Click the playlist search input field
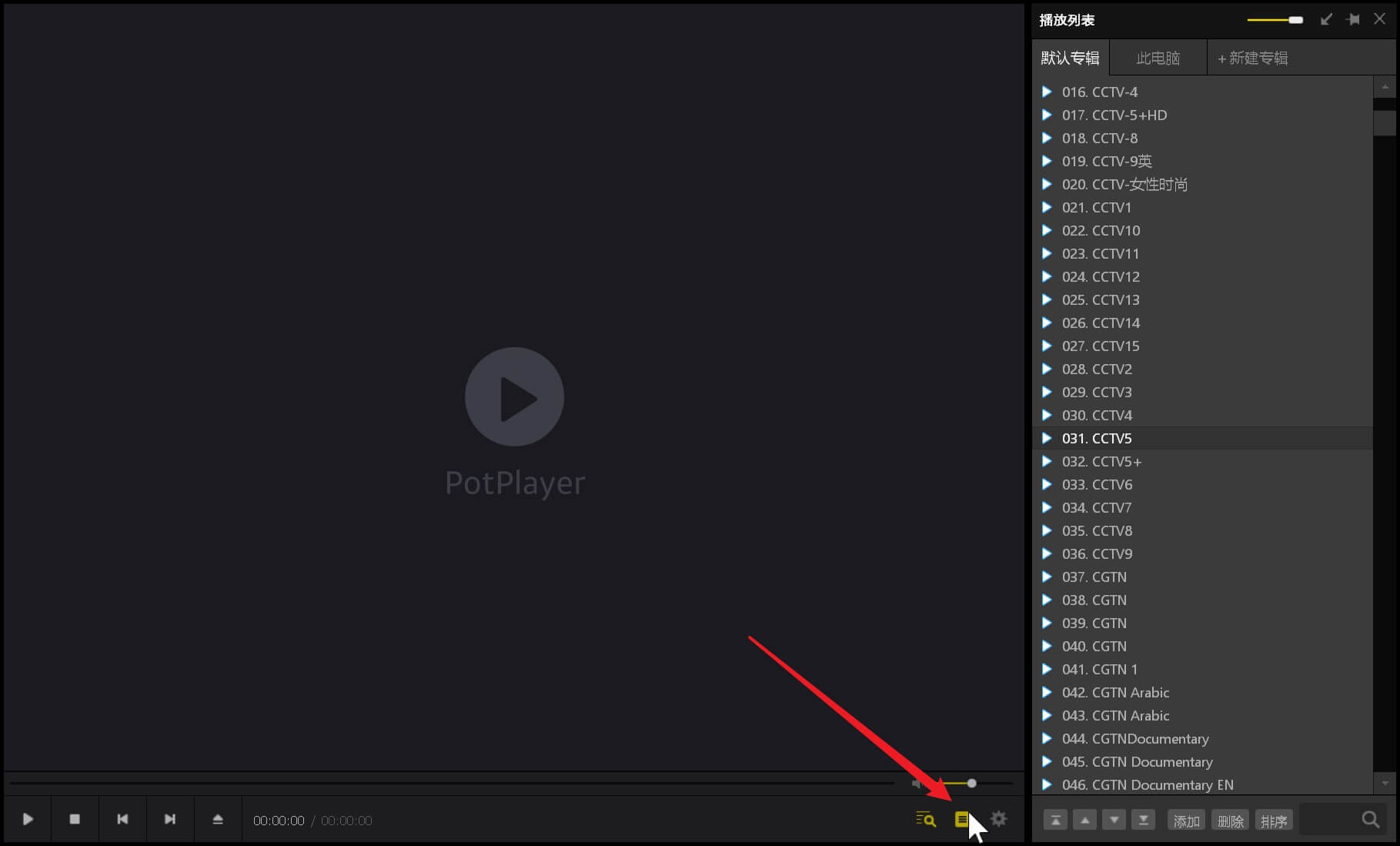The image size is (1400, 846). pyautogui.click(x=1329, y=820)
